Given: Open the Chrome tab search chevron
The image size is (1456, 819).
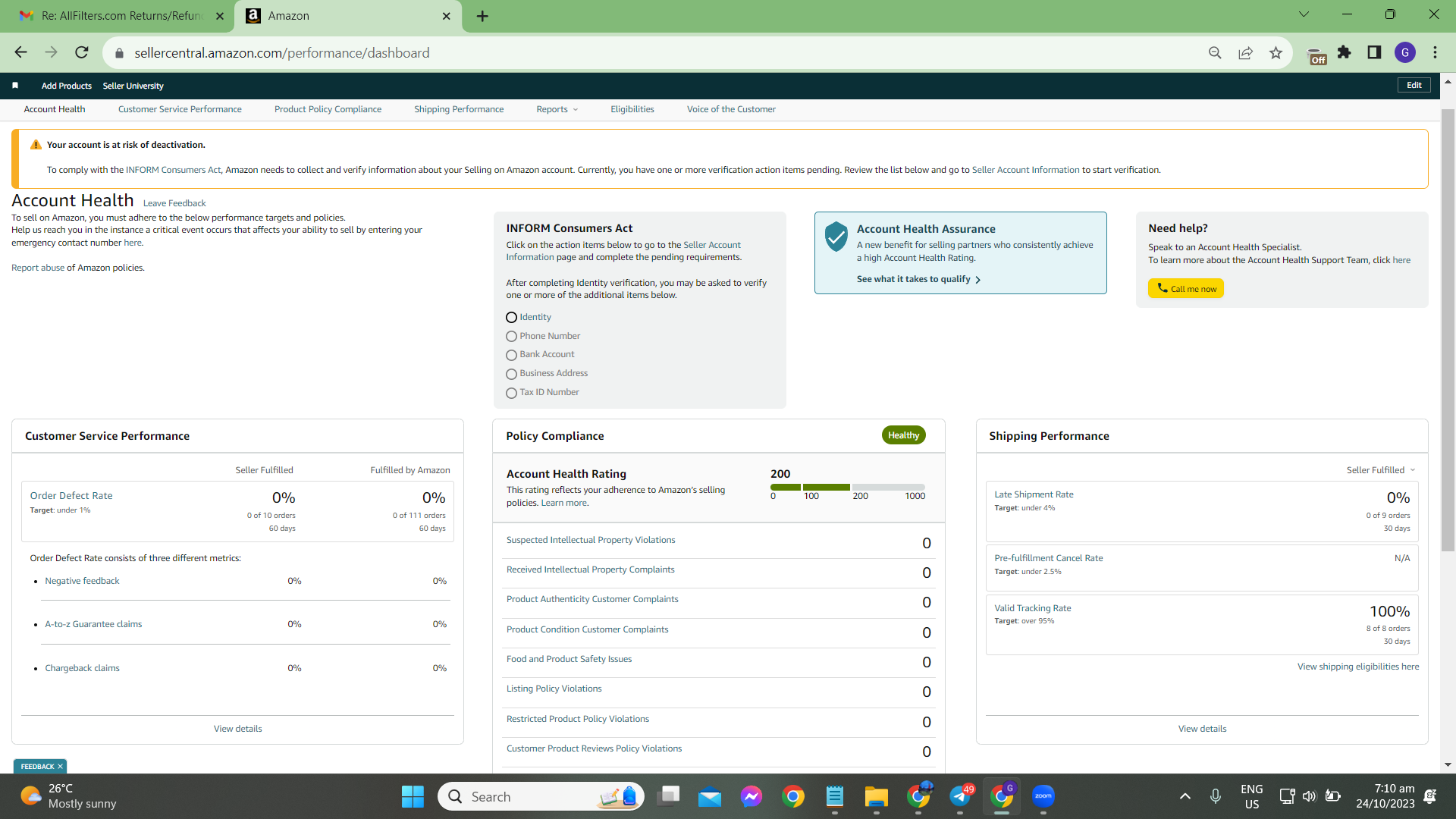Looking at the screenshot, I should pos(1304,14).
